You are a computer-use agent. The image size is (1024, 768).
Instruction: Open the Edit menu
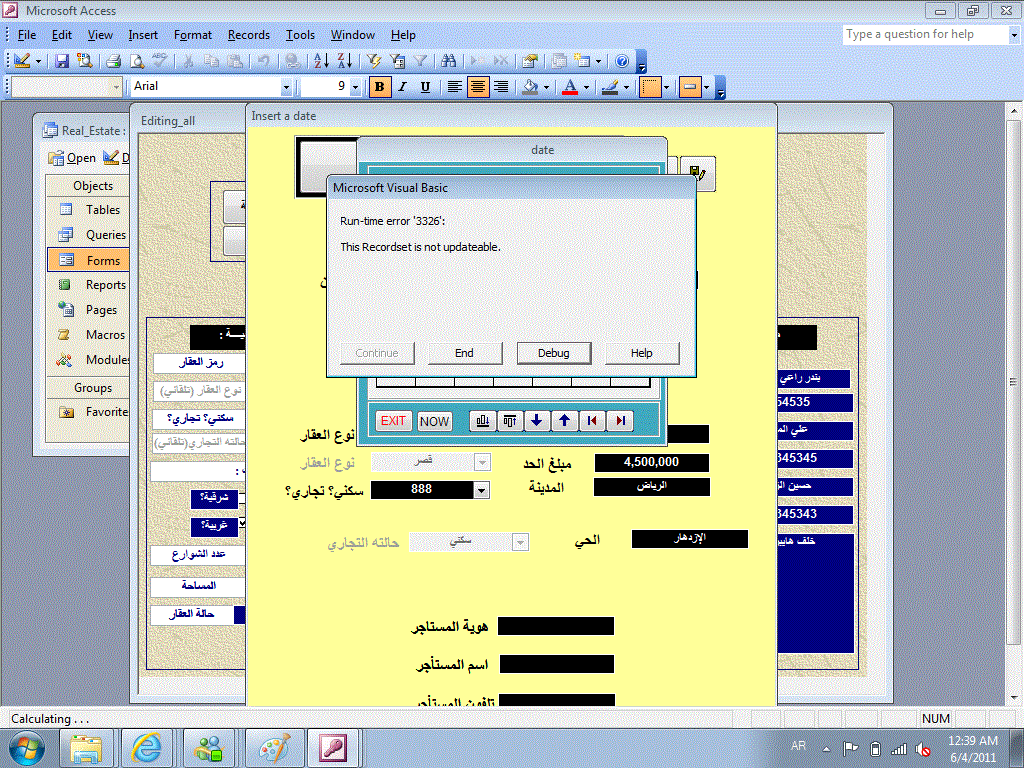coord(62,35)
